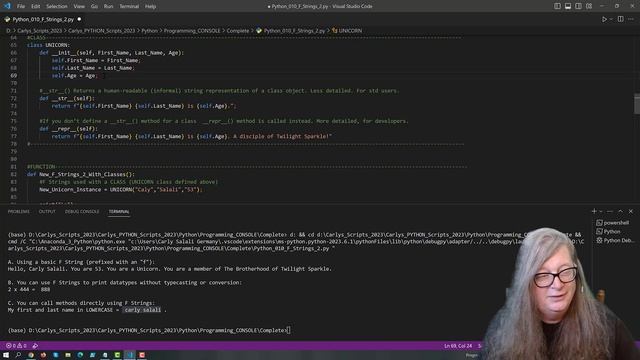Click the highlighted 'carly salali' terminal text

click(x=143, y=310)
